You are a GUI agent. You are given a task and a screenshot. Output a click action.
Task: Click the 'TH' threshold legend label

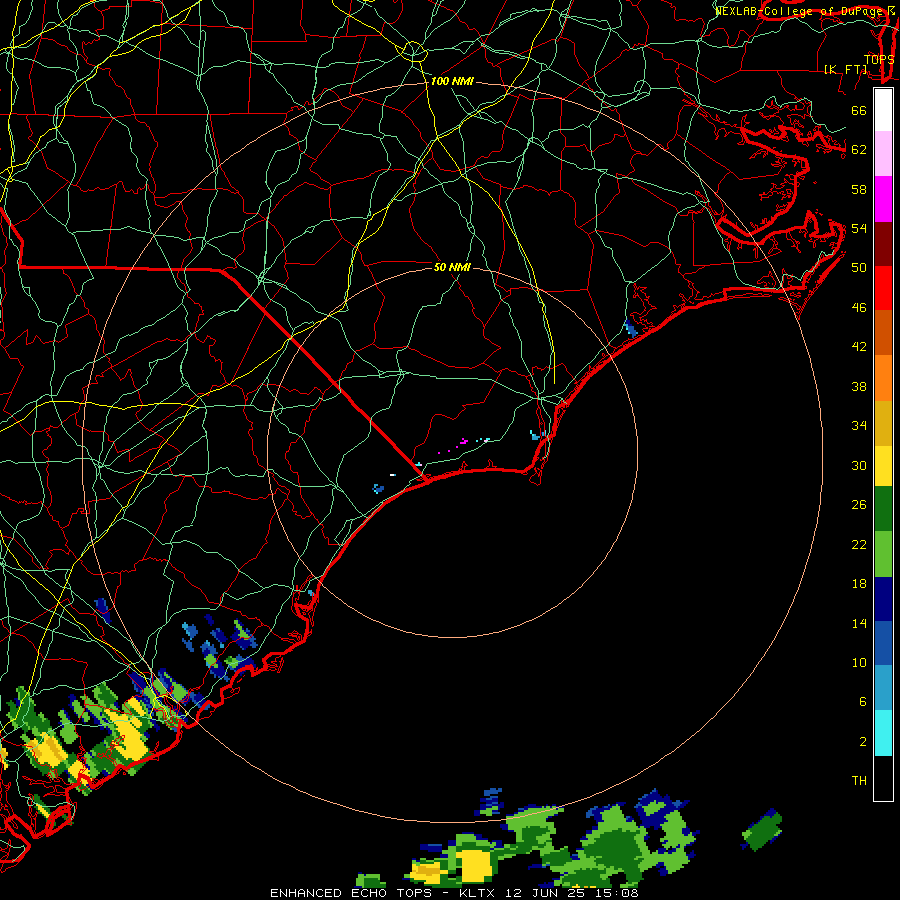pos(859,781)
